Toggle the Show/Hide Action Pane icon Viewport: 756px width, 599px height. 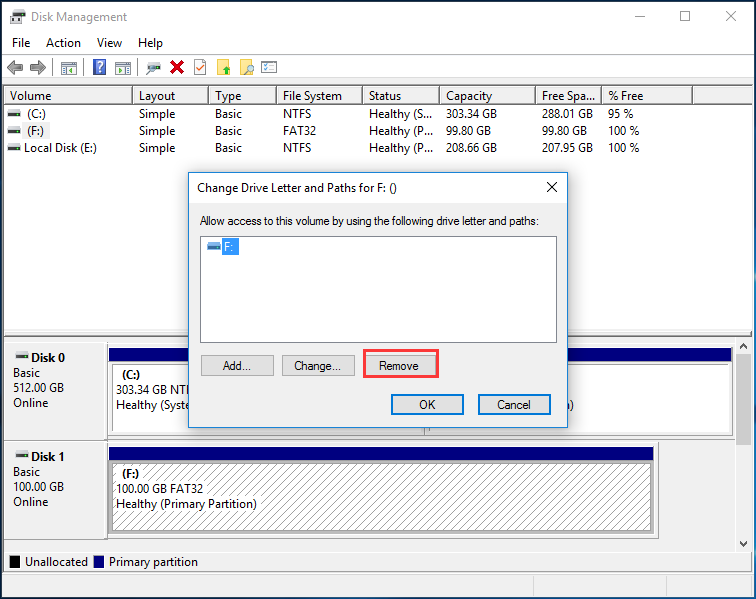click(x=123, y=68)
